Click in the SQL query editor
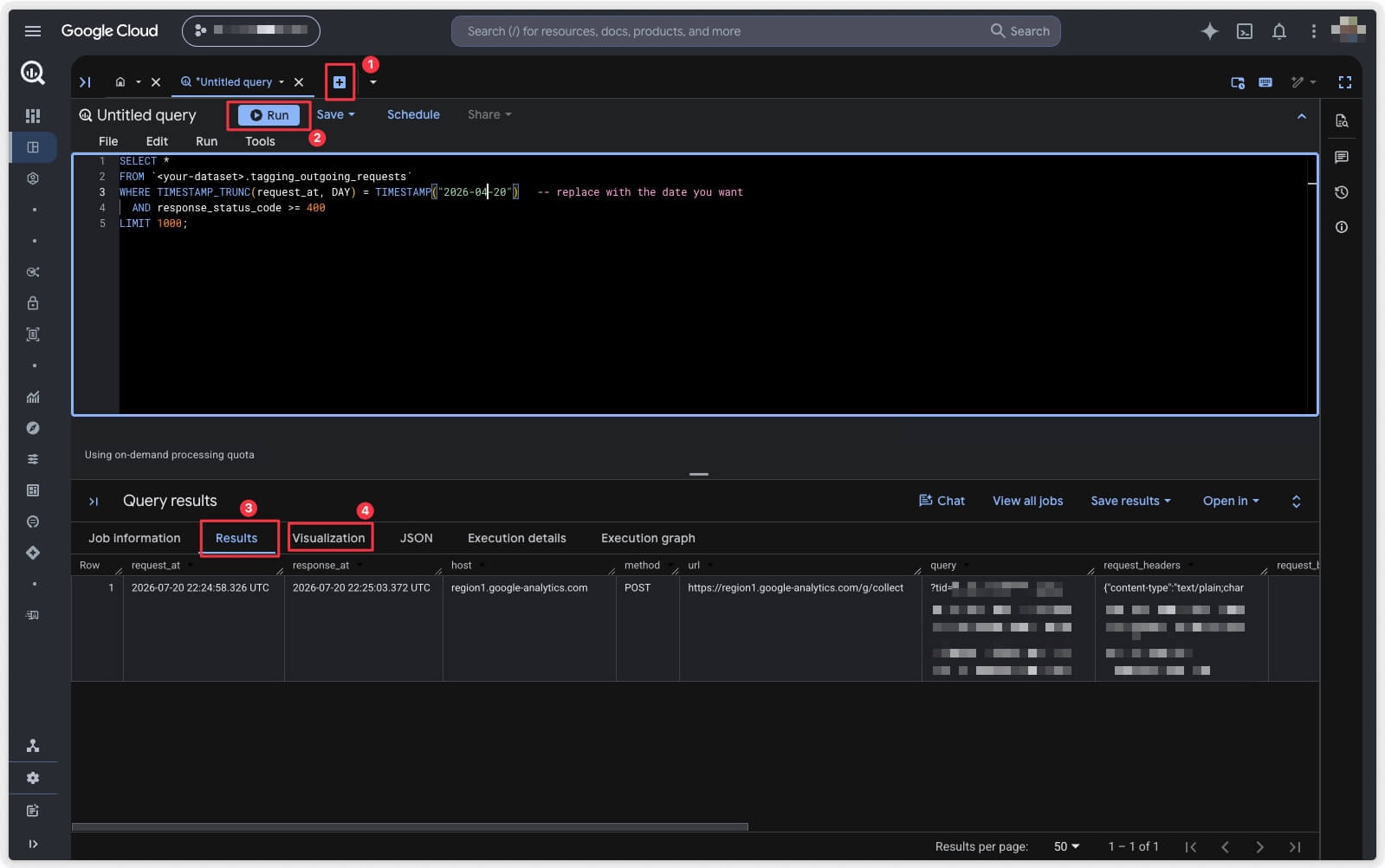 click(695, 284)
